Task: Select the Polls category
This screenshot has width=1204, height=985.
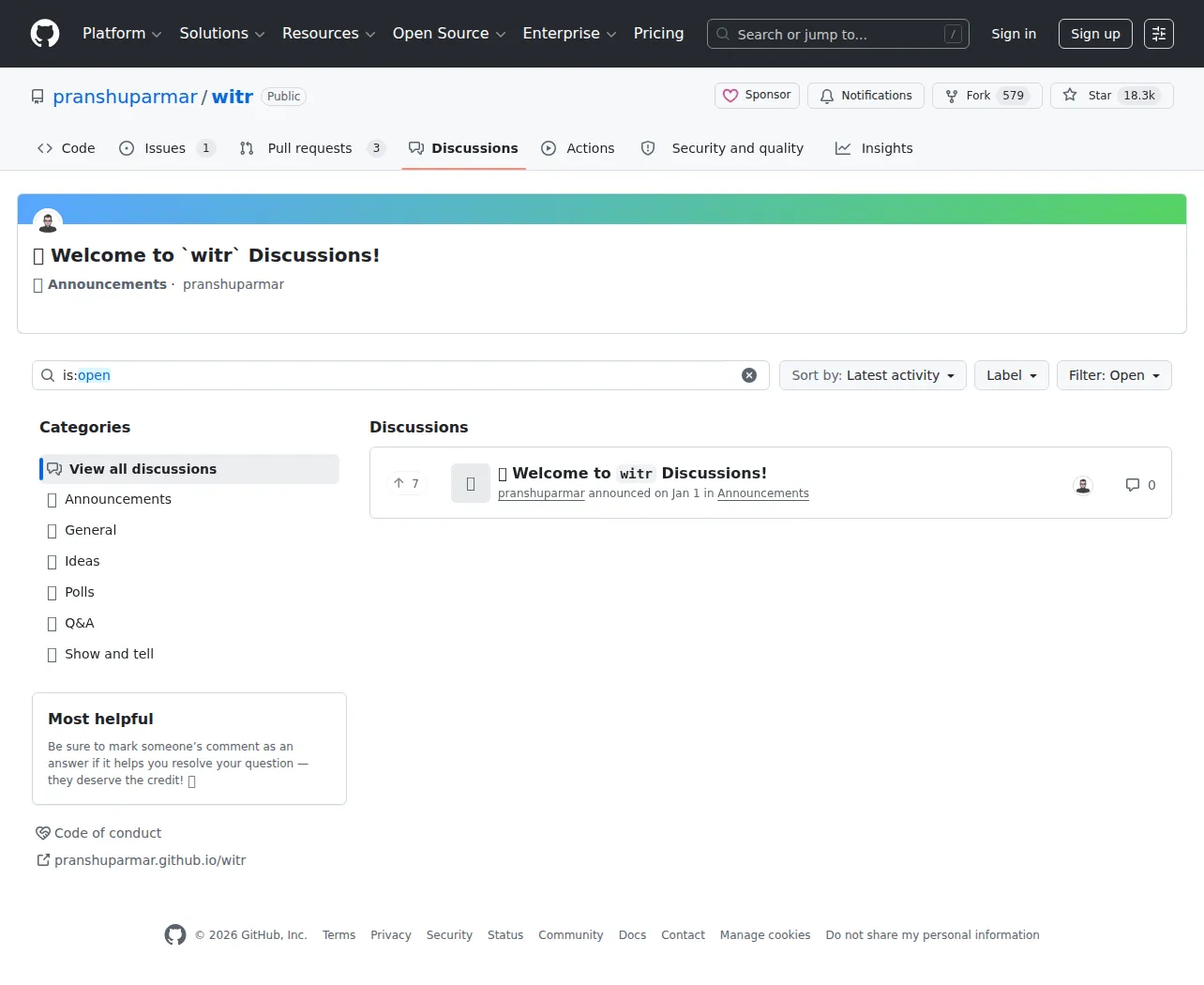Action: tap(189, 592)
